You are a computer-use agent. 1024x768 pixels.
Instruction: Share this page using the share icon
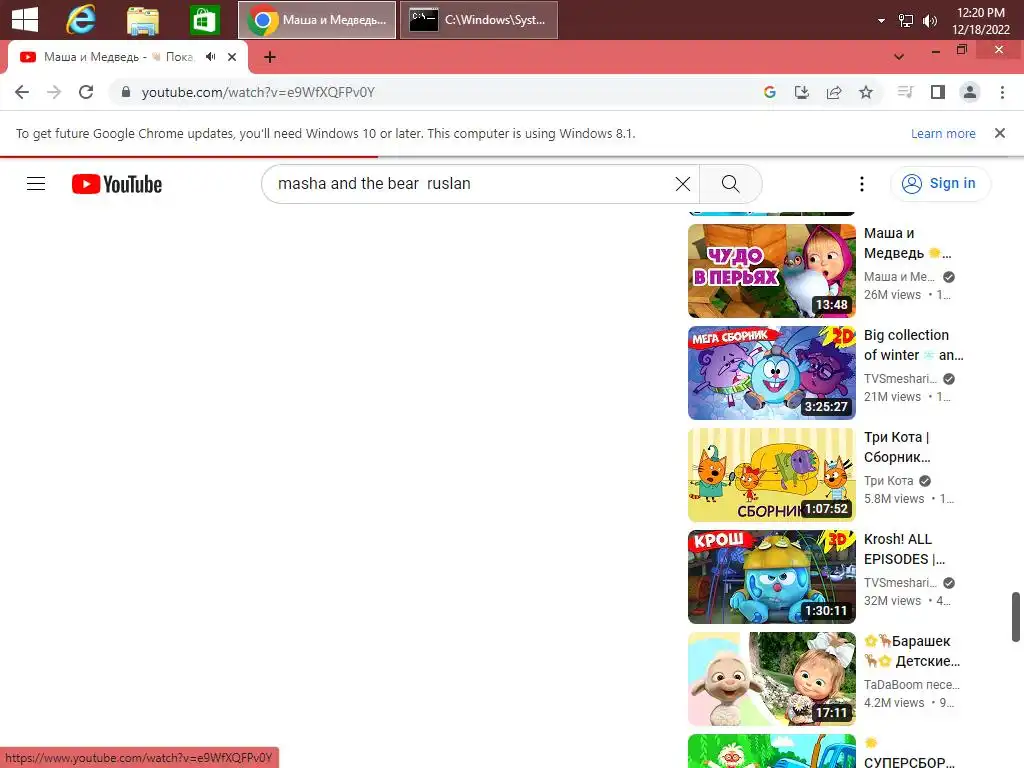pos(834,92)
